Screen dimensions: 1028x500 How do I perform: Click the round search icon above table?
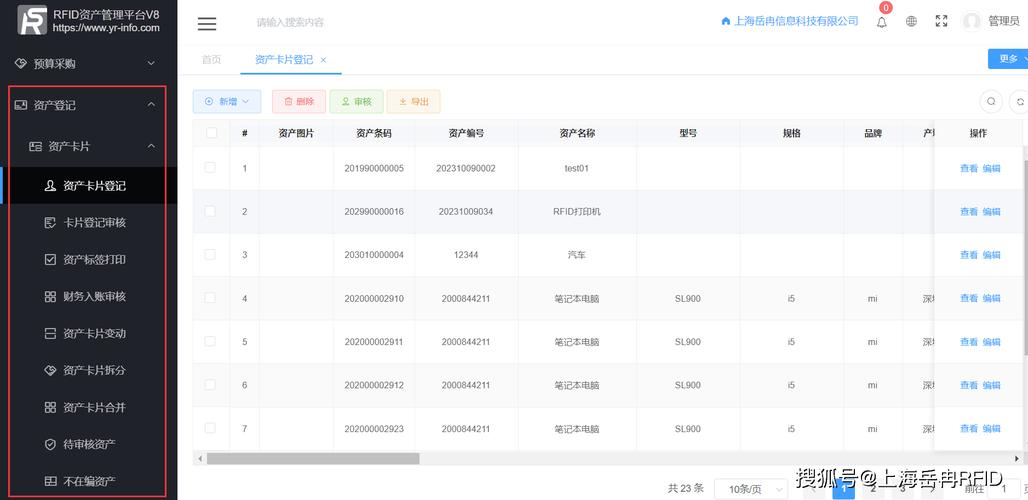(991, 101)
